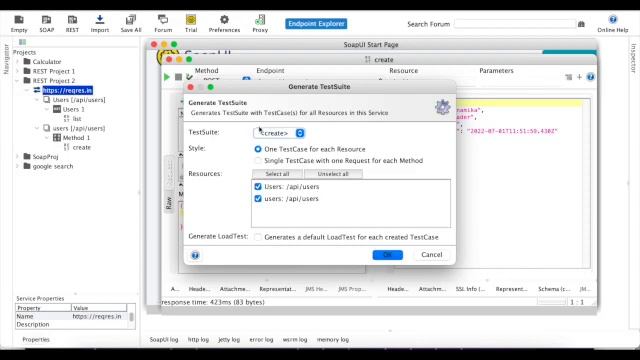Expand the Calculator project node
The width and height of the screenshot is (640, 360).
tap(18, 62)
